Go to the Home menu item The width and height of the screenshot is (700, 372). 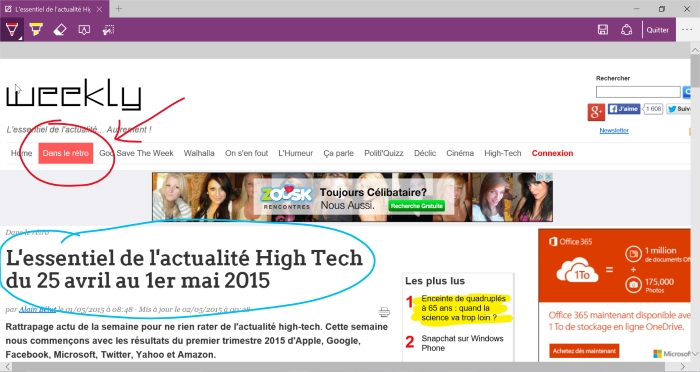pyautogui.click(x=21, y=153)
